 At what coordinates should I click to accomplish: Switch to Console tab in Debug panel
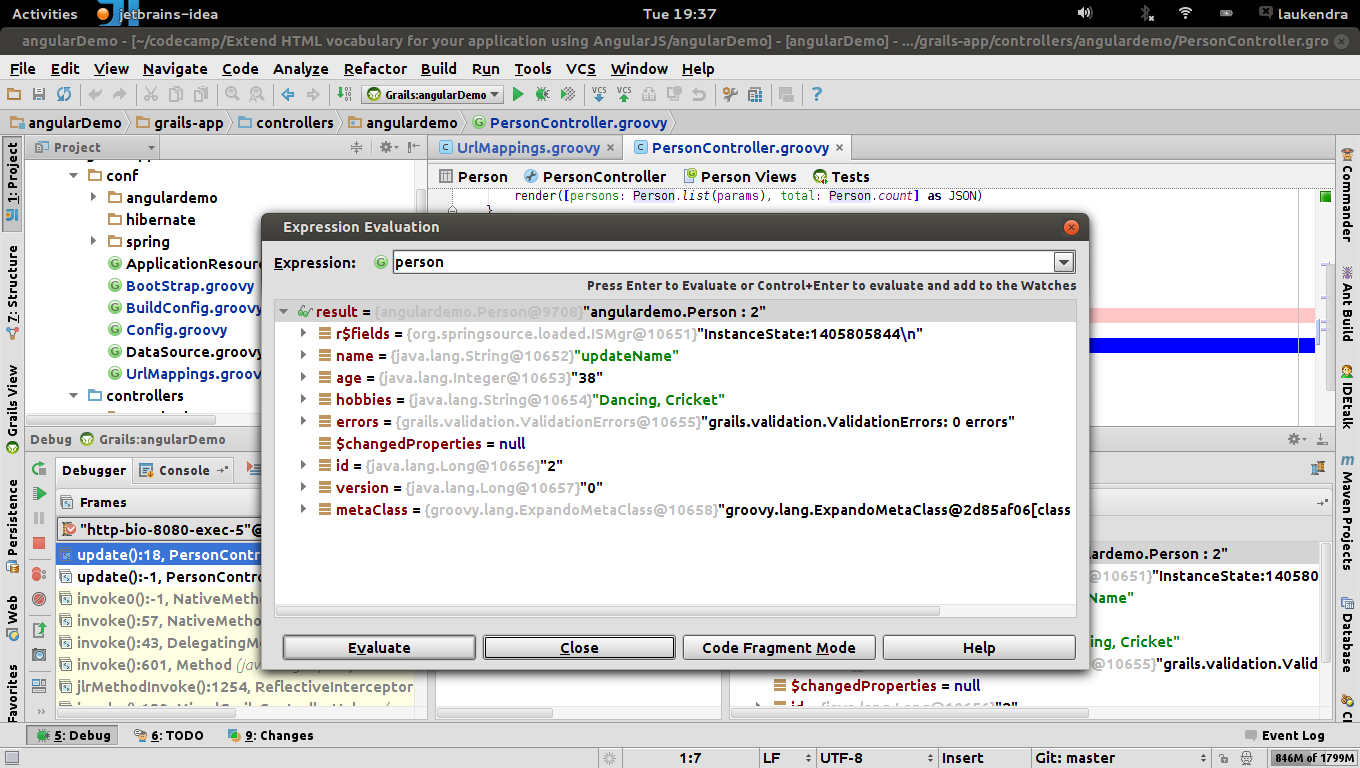point(185,470)
